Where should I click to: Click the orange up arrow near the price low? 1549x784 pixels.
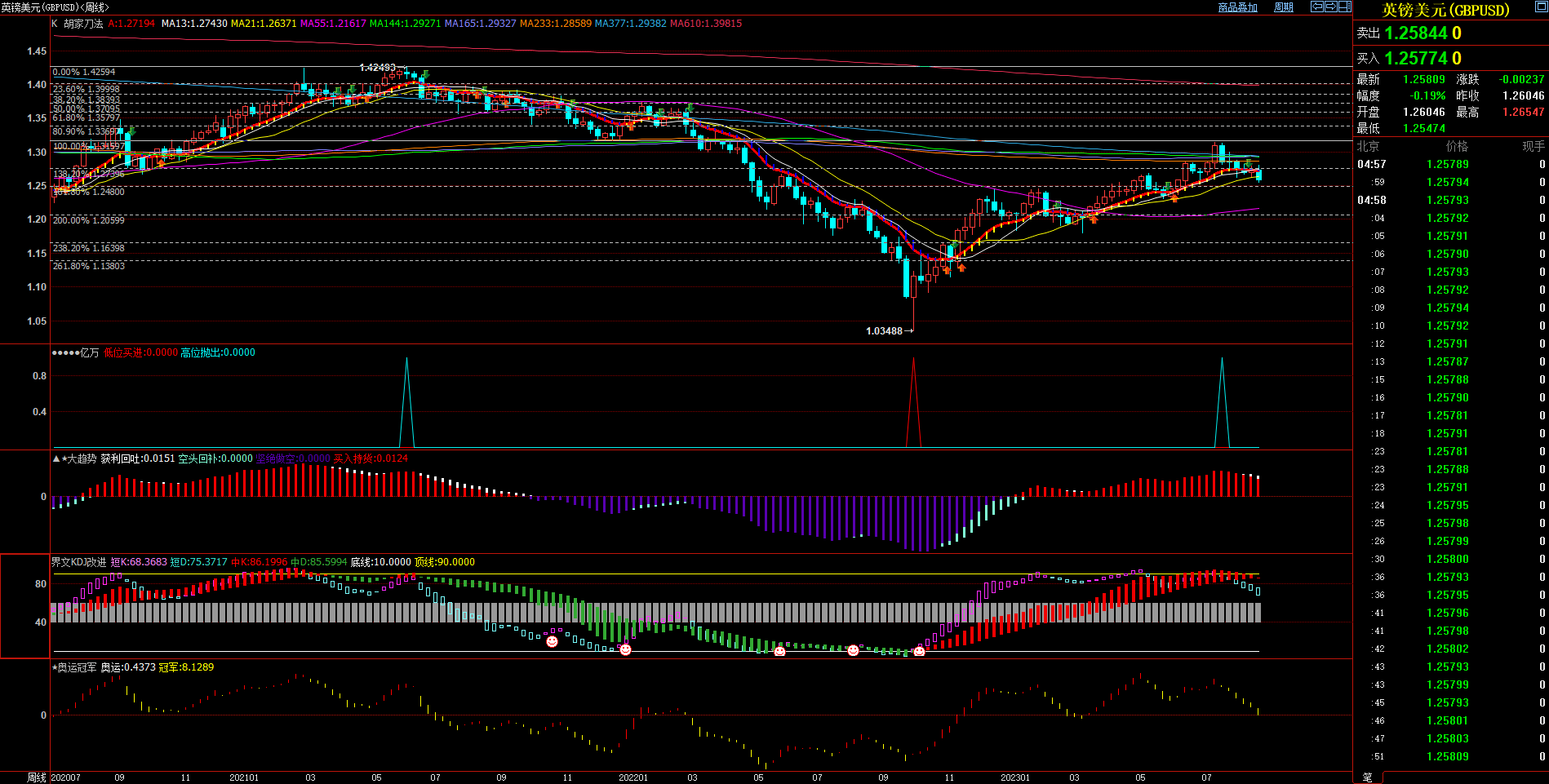point(961,268)
